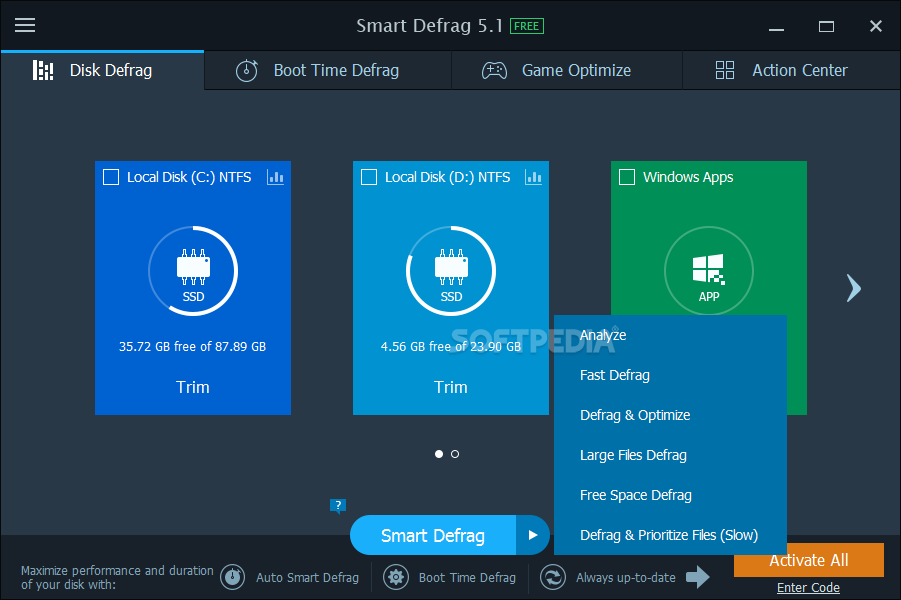Click 4.56 GB free of 23.90 GB text
The image size is (901, 600).
coord(451,347)
